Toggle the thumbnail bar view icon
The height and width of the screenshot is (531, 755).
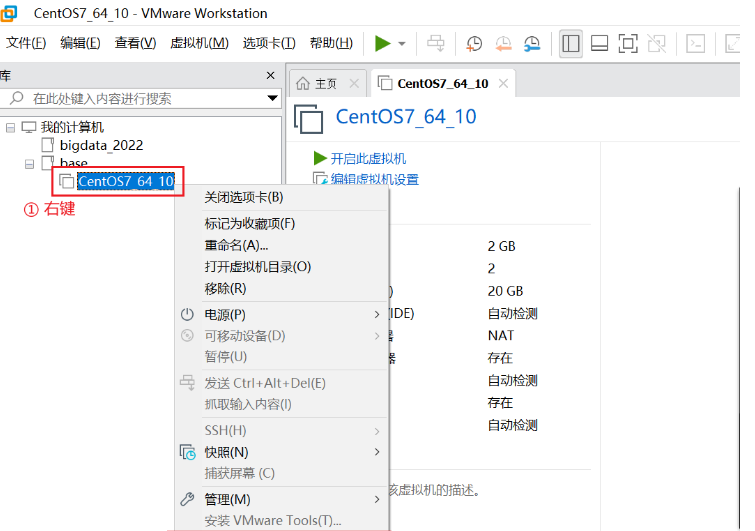(599, 43)
